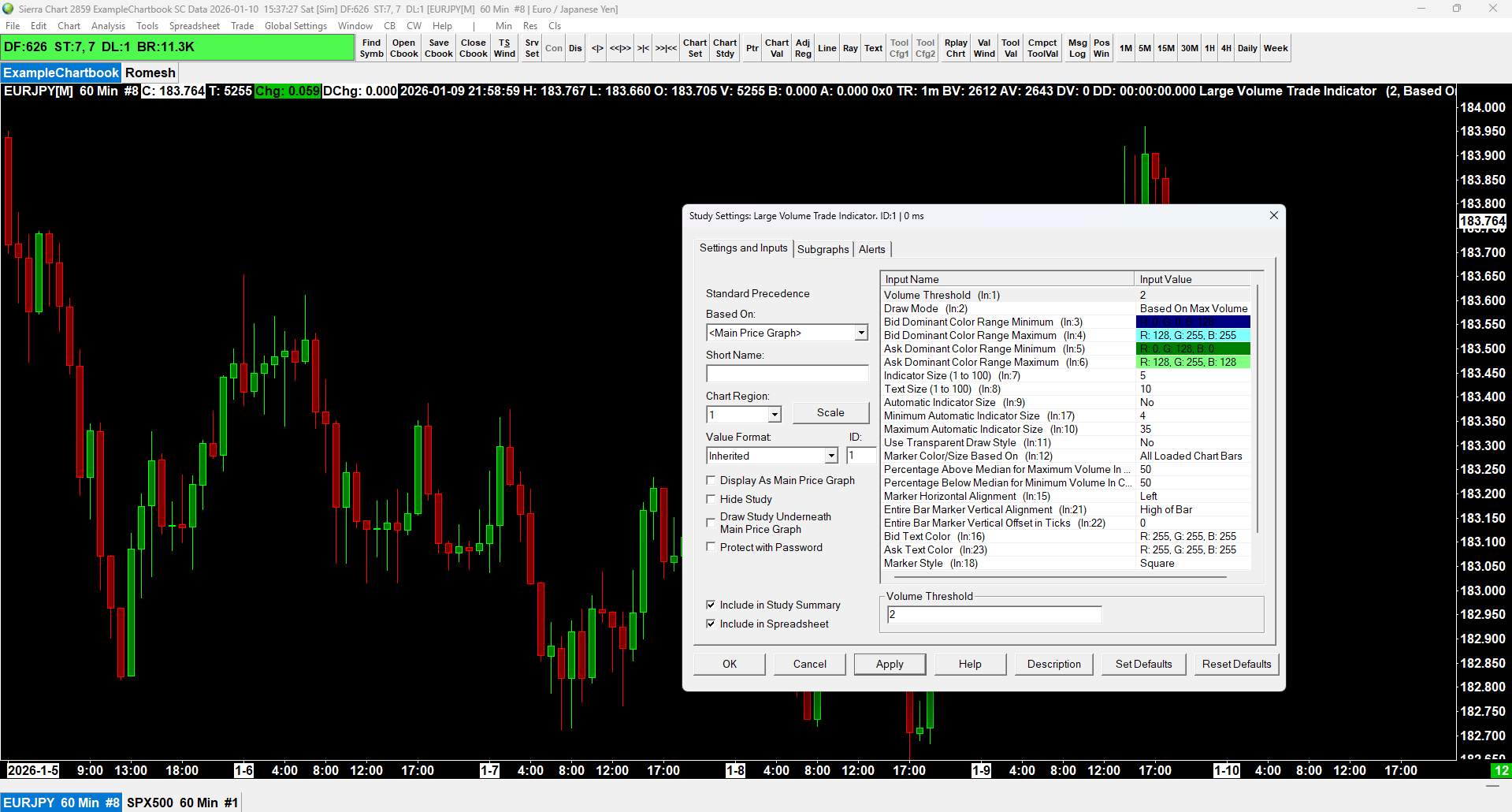Click the study ID input field
The image size is (1512, 812).
click(x=861, y=456)
